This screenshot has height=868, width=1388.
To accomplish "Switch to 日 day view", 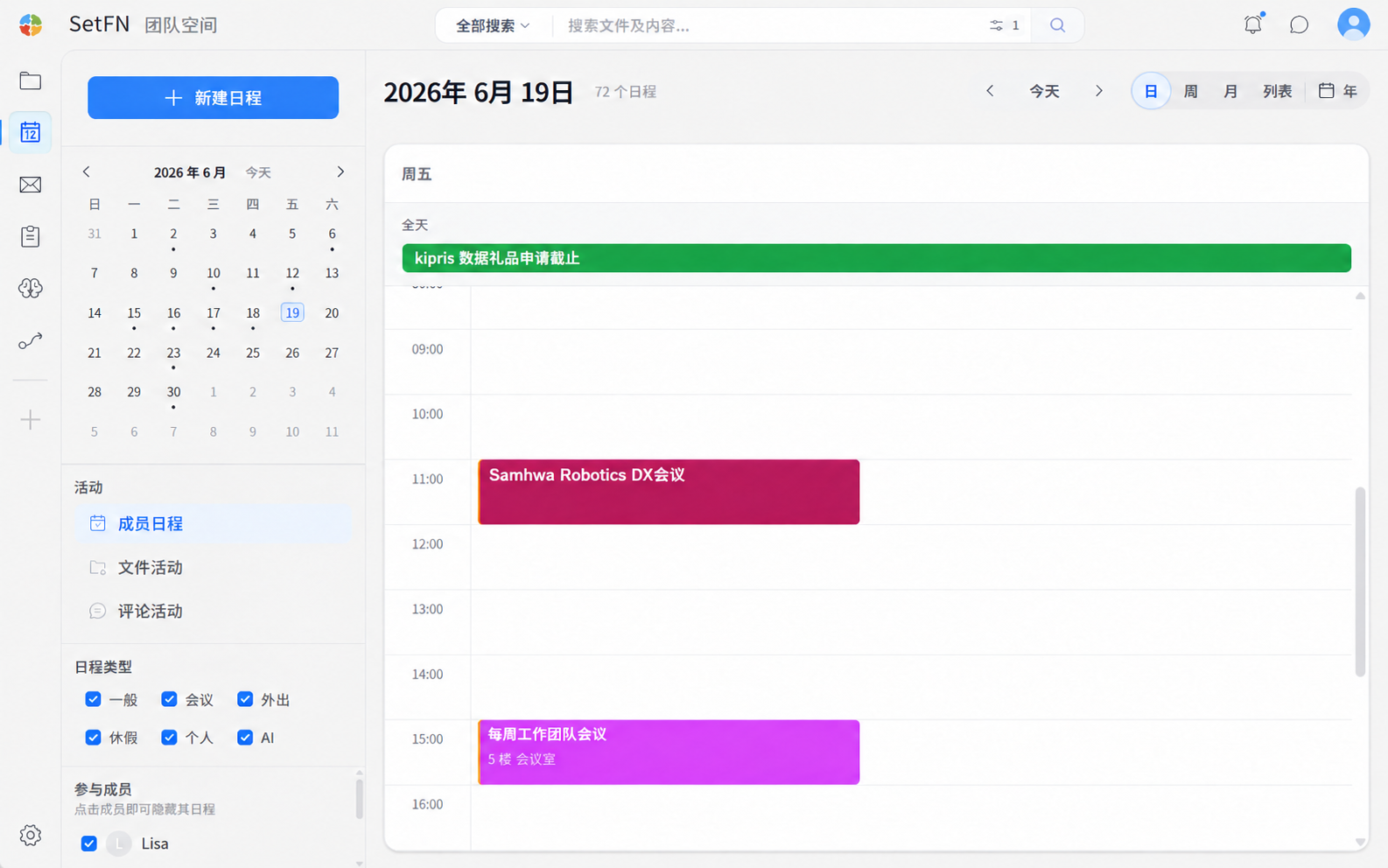I will point(1151,91).
